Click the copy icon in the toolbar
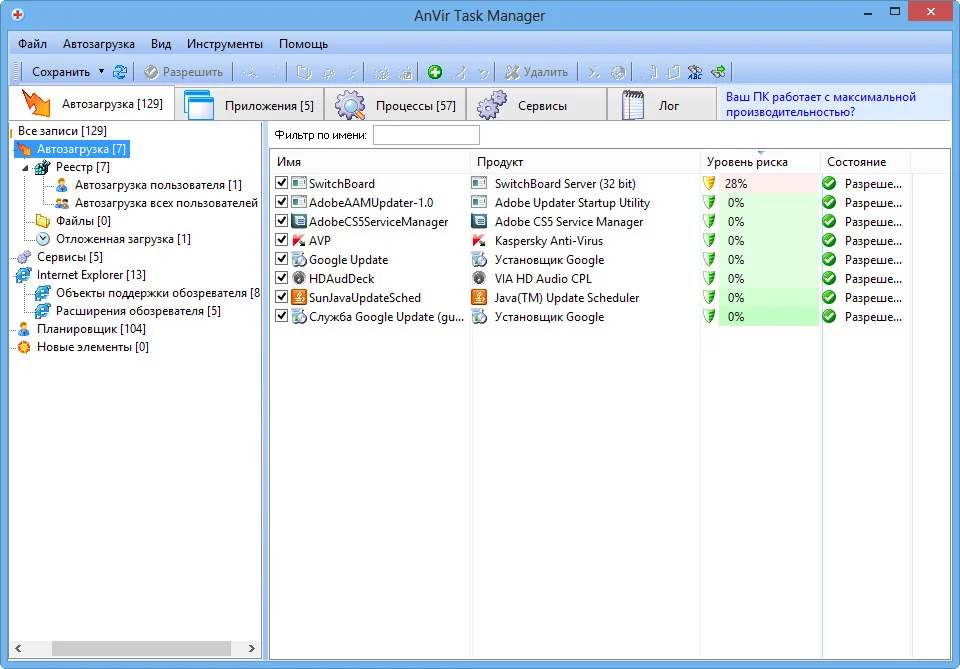 304,72
